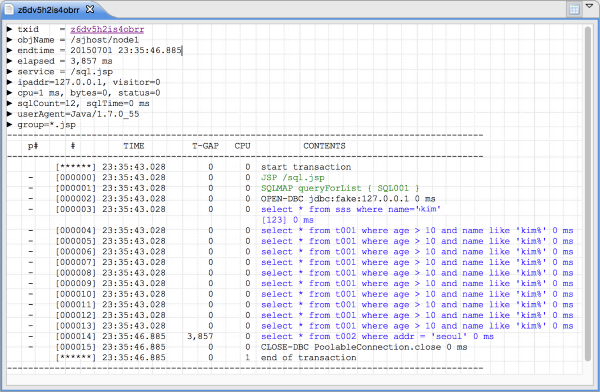Click the JSP /sql.jsp step

click(x=293, y=178)
